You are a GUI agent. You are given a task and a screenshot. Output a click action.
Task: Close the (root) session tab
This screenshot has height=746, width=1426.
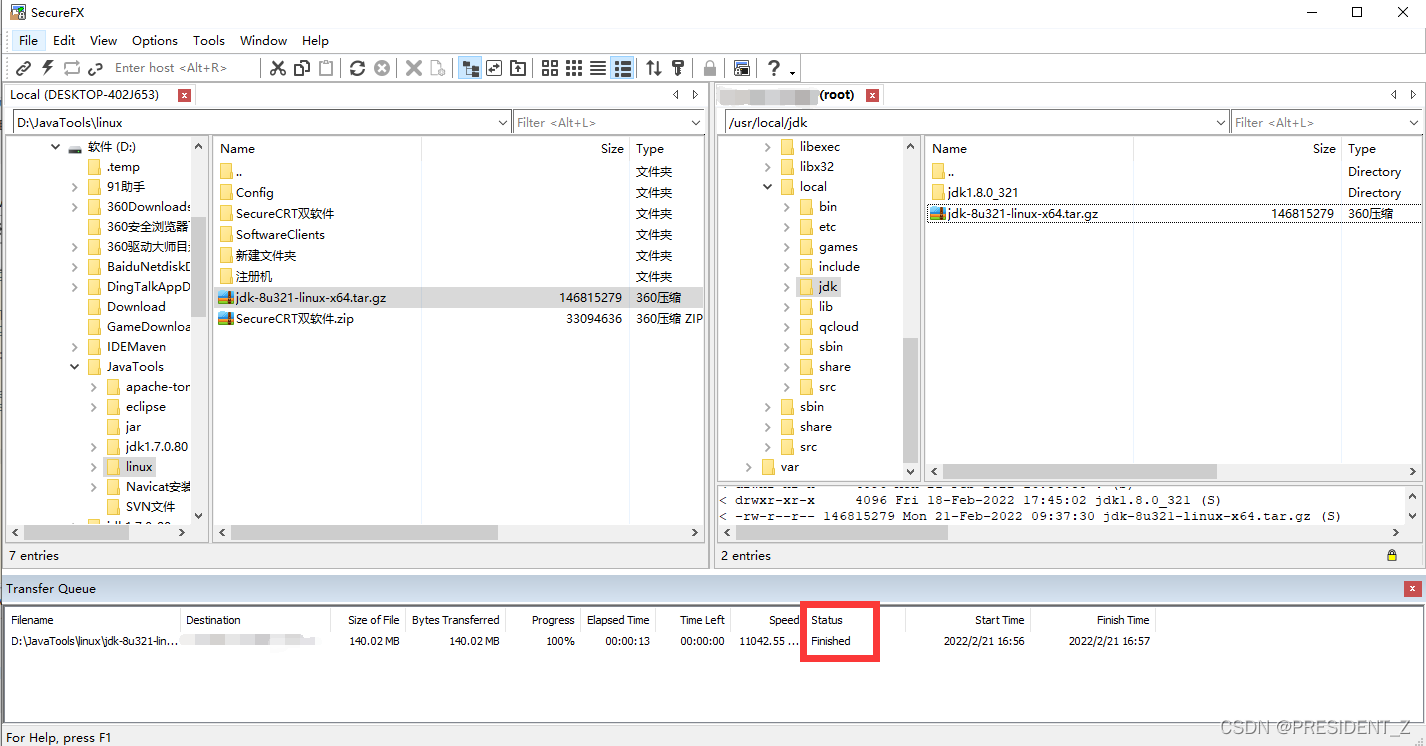click(872, 95)
